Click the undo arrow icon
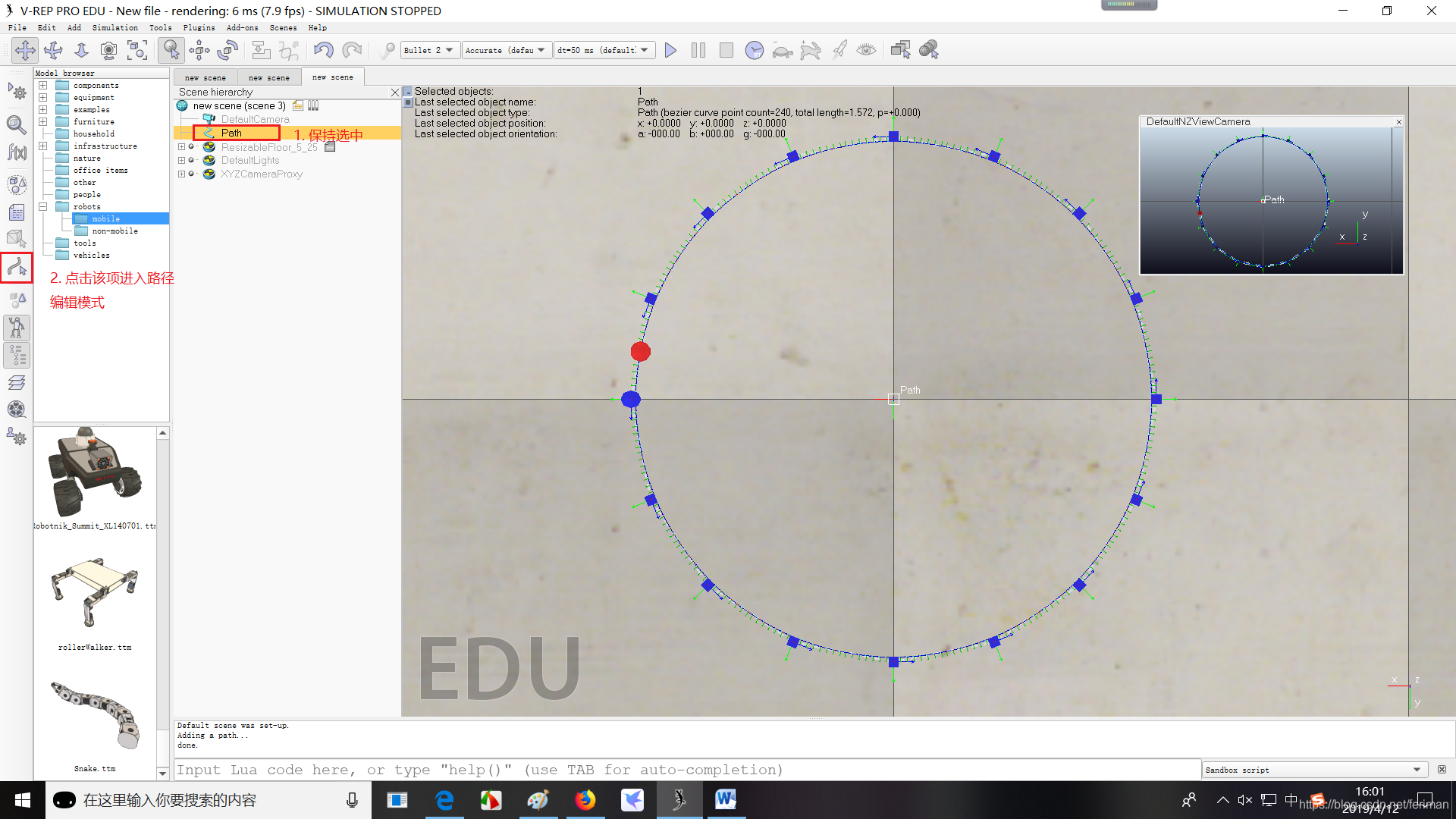Viewport: 1456px width, 819px height. (324, 50)
